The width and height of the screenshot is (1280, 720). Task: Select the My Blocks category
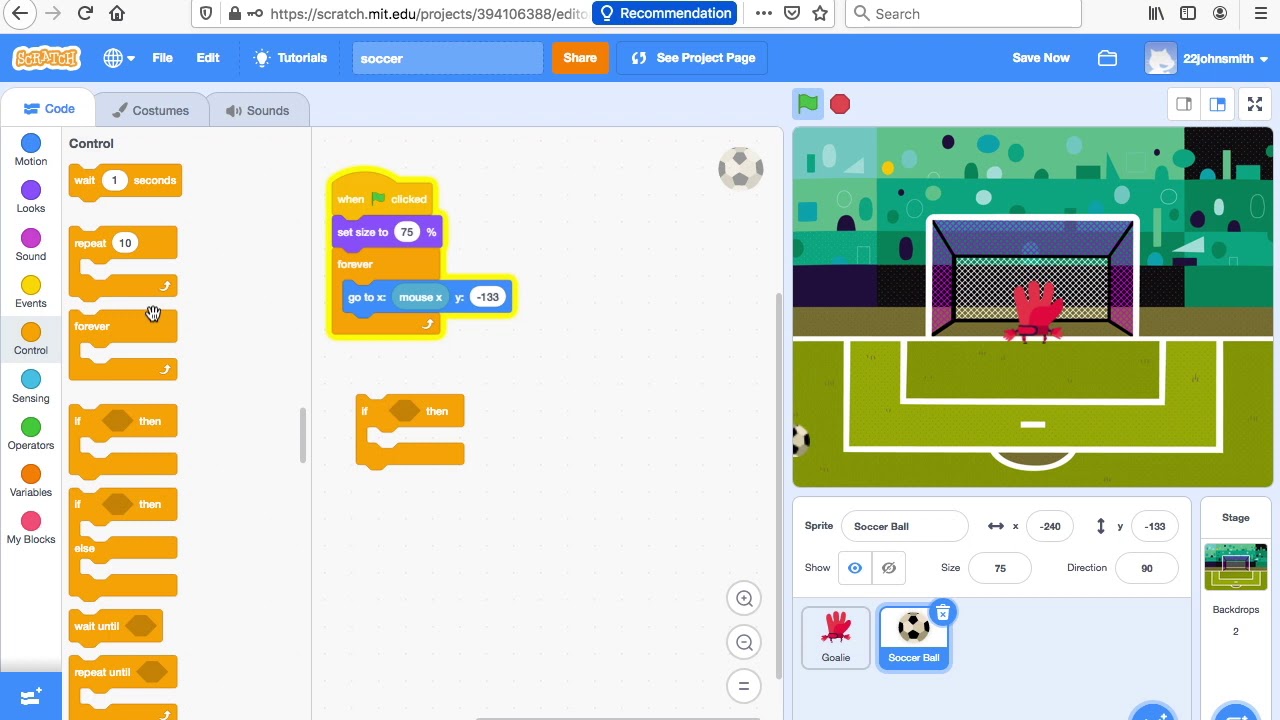point(31,528)
